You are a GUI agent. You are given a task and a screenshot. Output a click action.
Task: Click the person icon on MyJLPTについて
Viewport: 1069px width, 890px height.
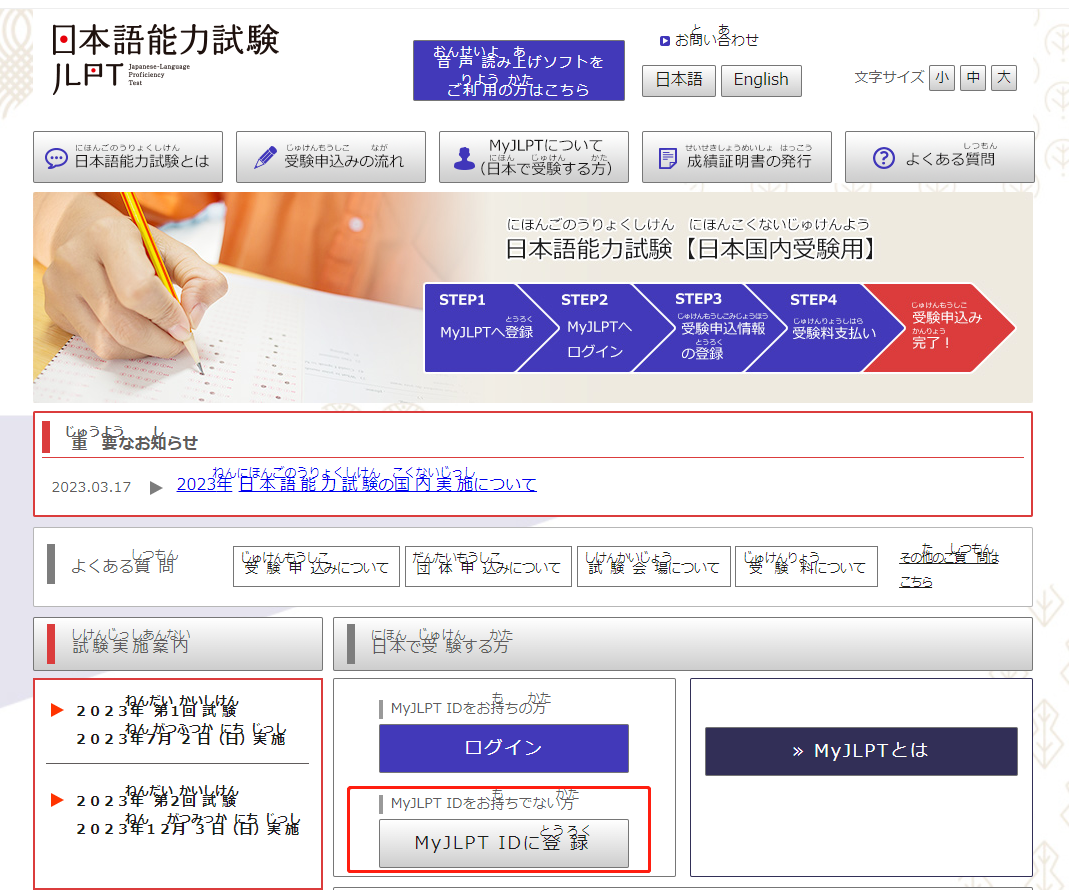coord(464,158)
